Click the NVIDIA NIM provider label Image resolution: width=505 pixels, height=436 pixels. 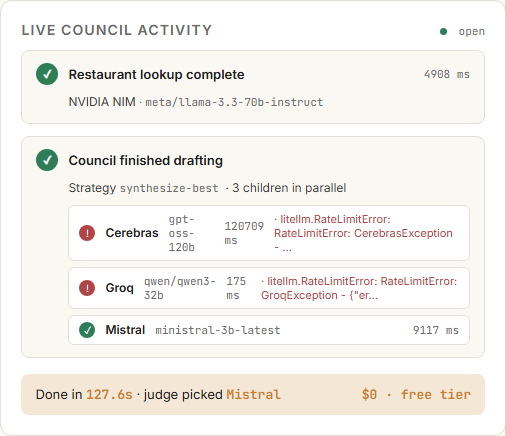(102, 102)
